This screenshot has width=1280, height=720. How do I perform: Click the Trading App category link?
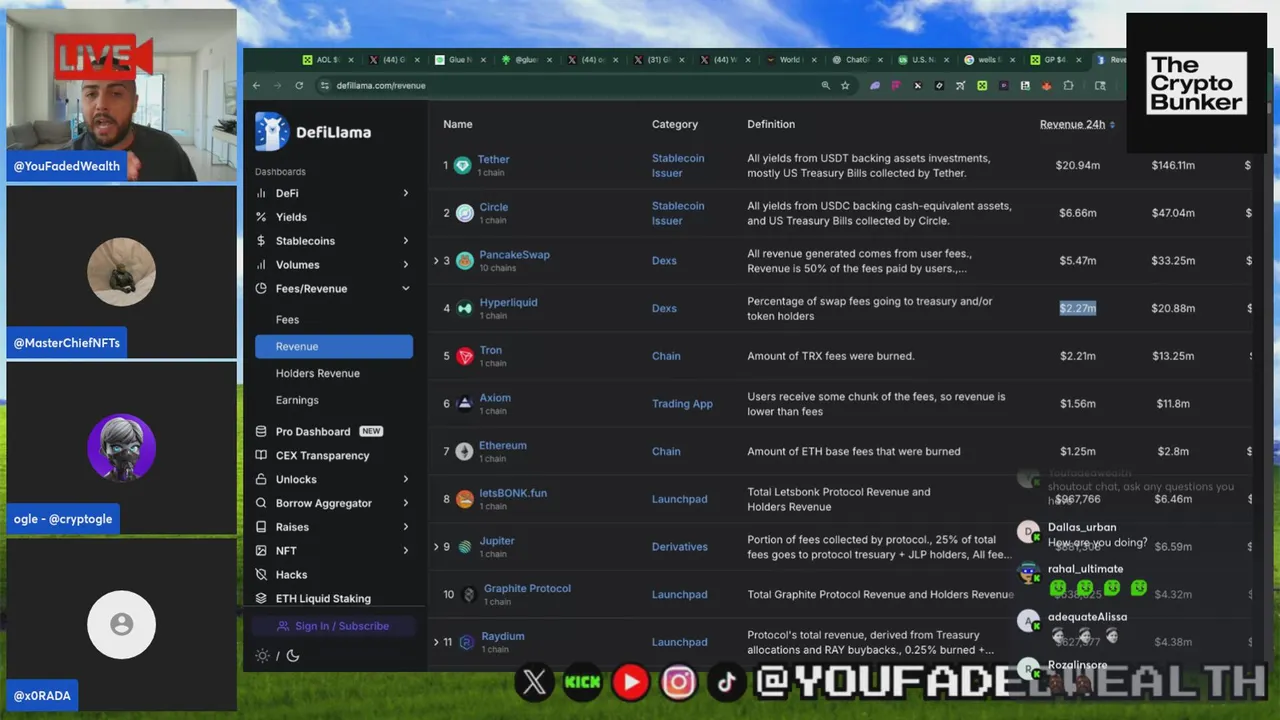click(682, 404)
